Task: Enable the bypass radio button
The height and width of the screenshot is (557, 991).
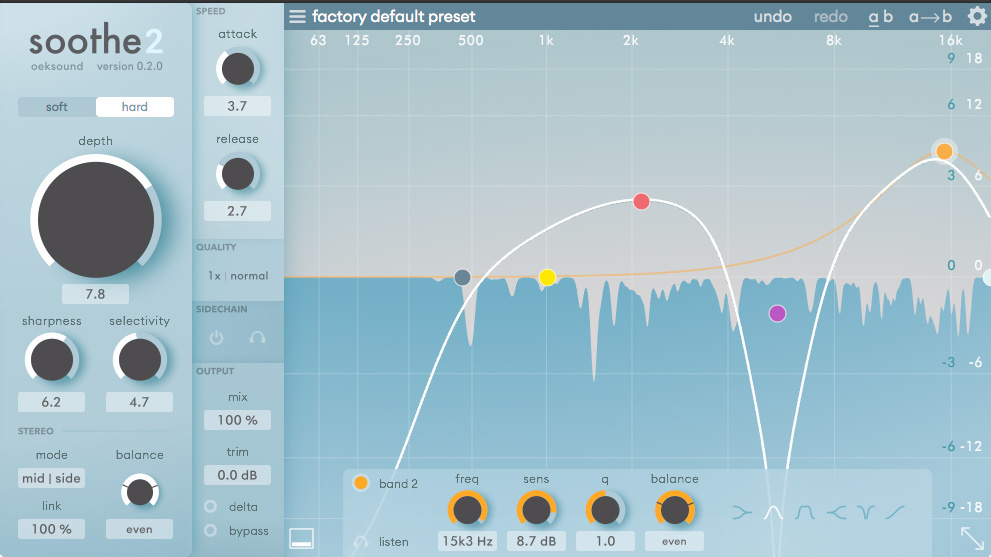Action: tap(210, 530)
